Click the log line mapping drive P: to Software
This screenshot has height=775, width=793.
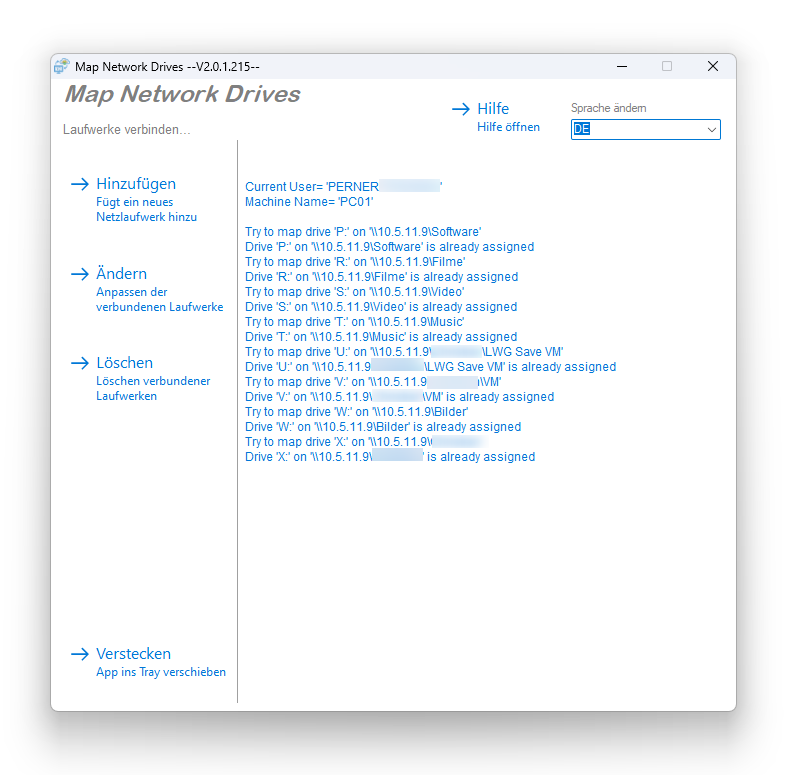pos(363,232)
